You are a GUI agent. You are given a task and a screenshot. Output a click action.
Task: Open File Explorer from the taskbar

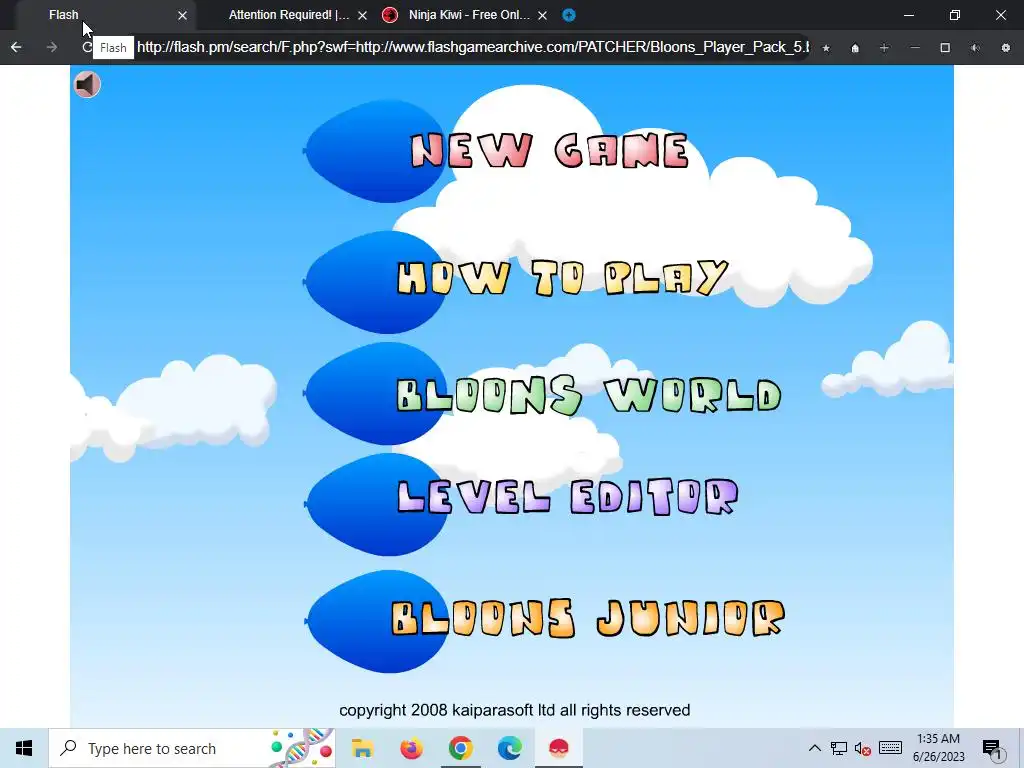coord(362,748)
